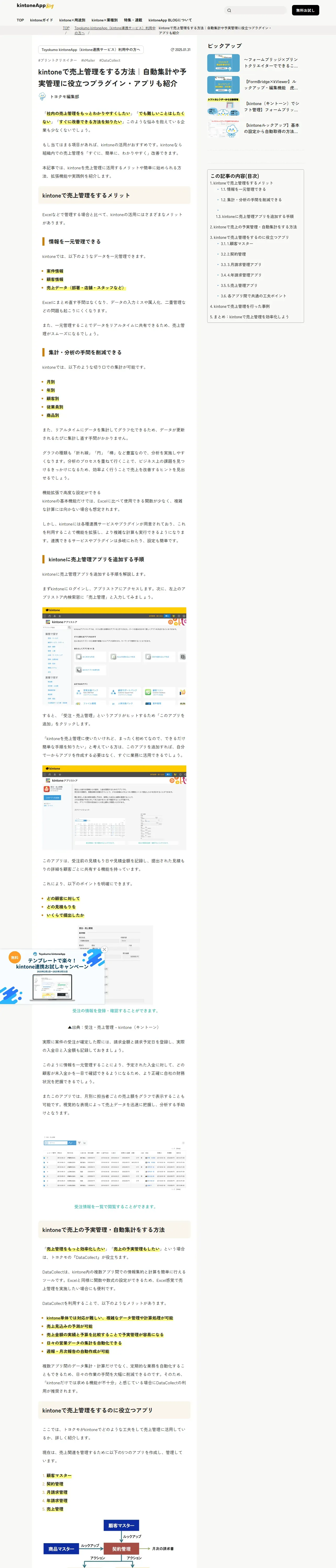Open the kintone×用途別 menu

click(72, 20)
